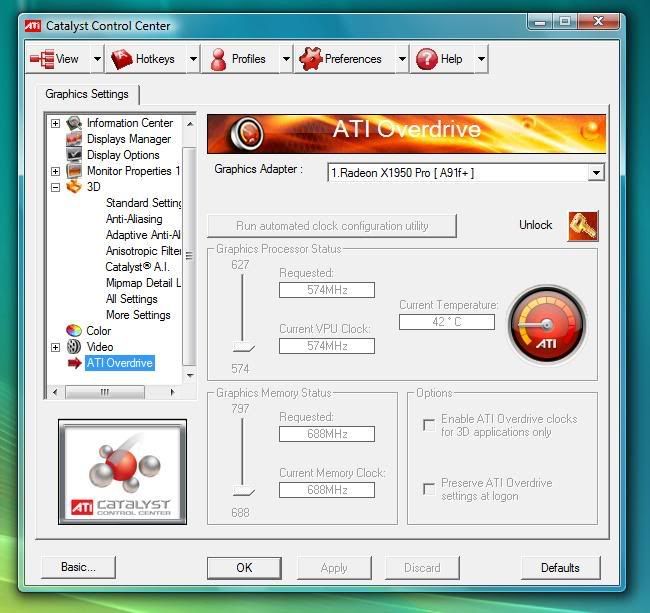The image size is (650, 613).
Task: Select the Graphics Settings tab
Action: point(87,94)
